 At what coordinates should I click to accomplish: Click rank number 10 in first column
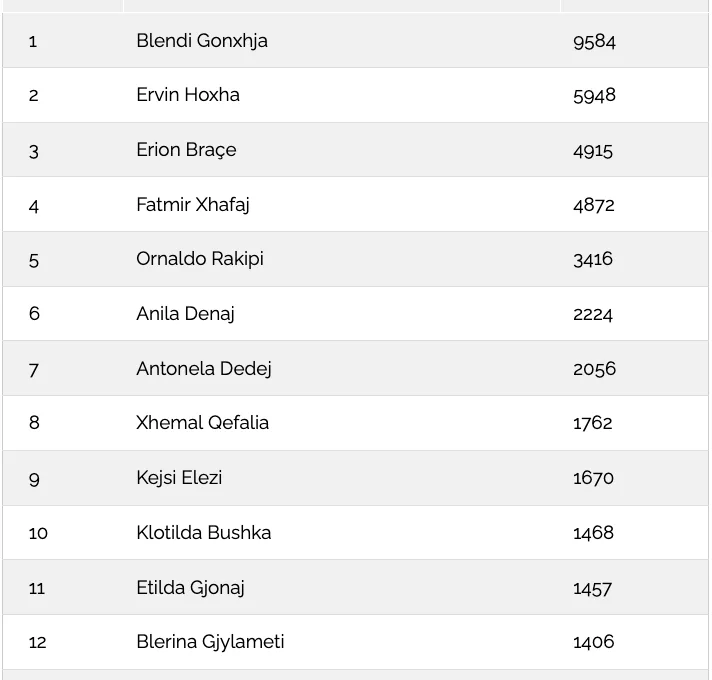pos(38,533)
